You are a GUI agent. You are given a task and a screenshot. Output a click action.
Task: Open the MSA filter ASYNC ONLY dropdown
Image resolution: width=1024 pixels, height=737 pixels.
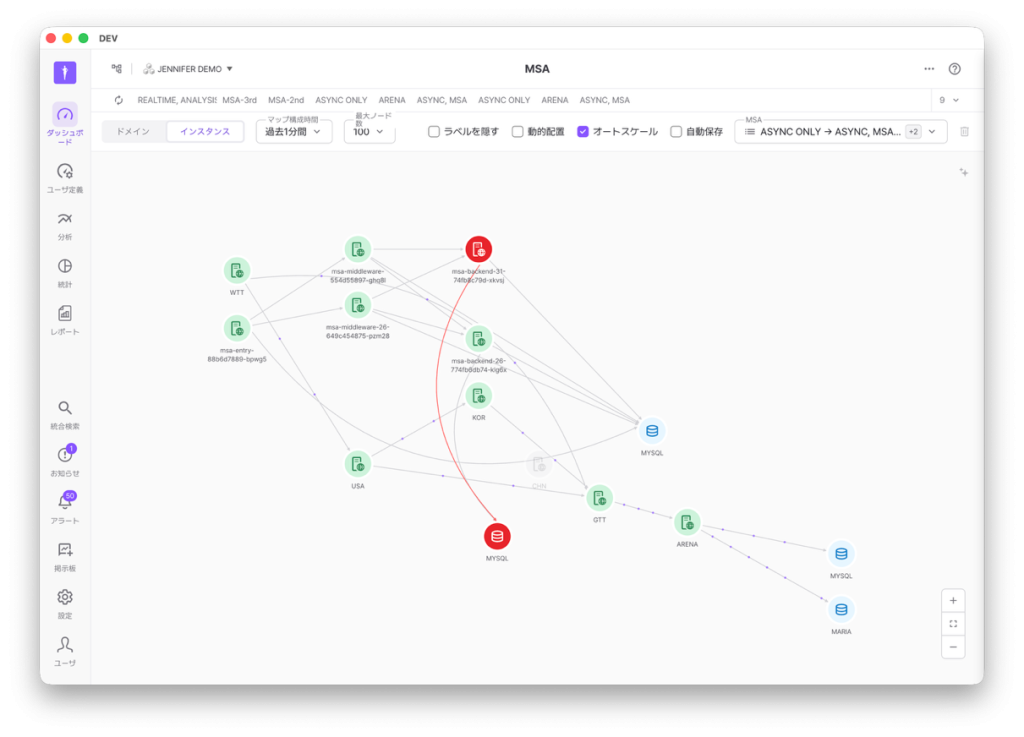[x=840, y=132]
